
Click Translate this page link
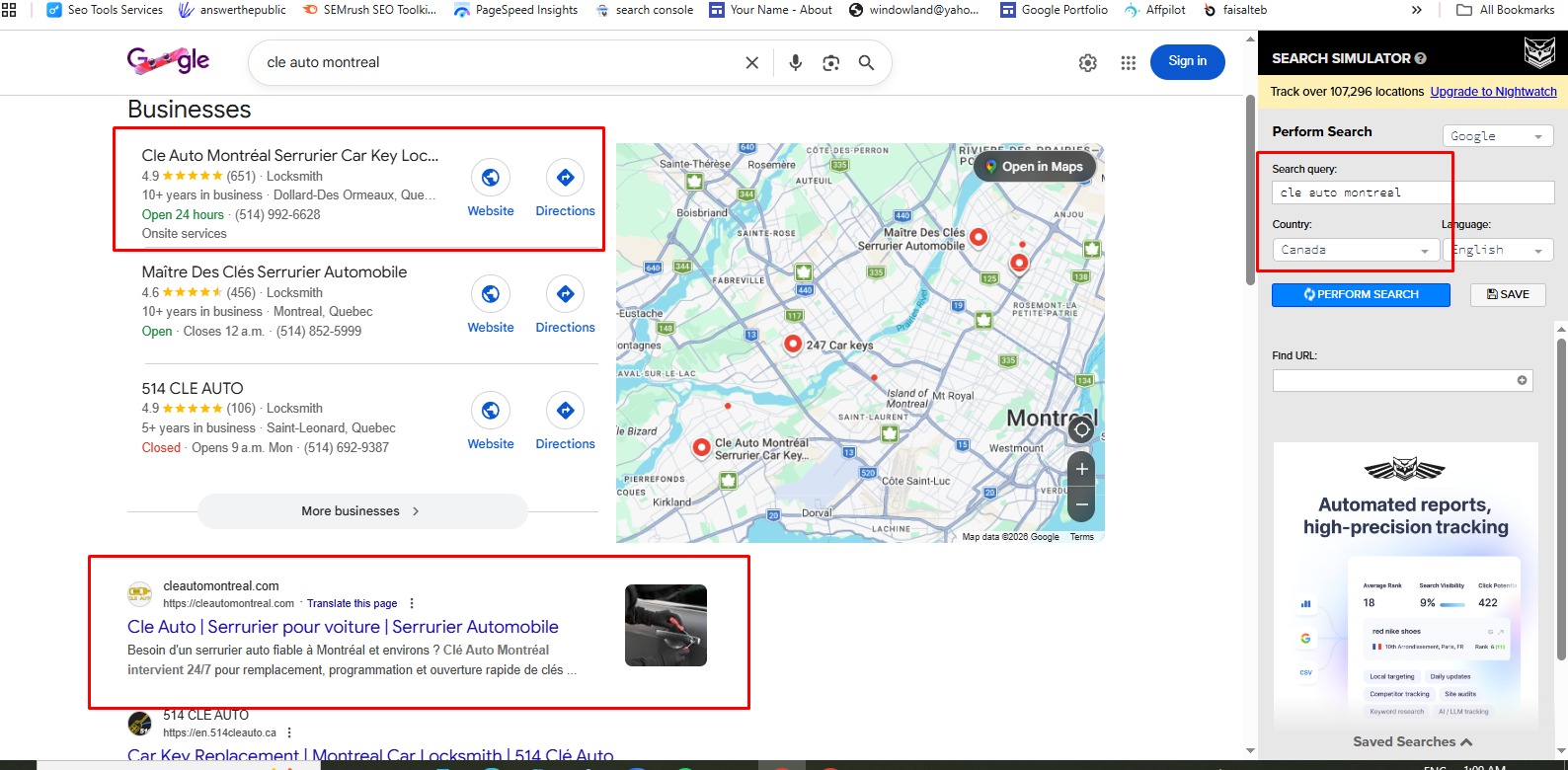tap(352, 603)
